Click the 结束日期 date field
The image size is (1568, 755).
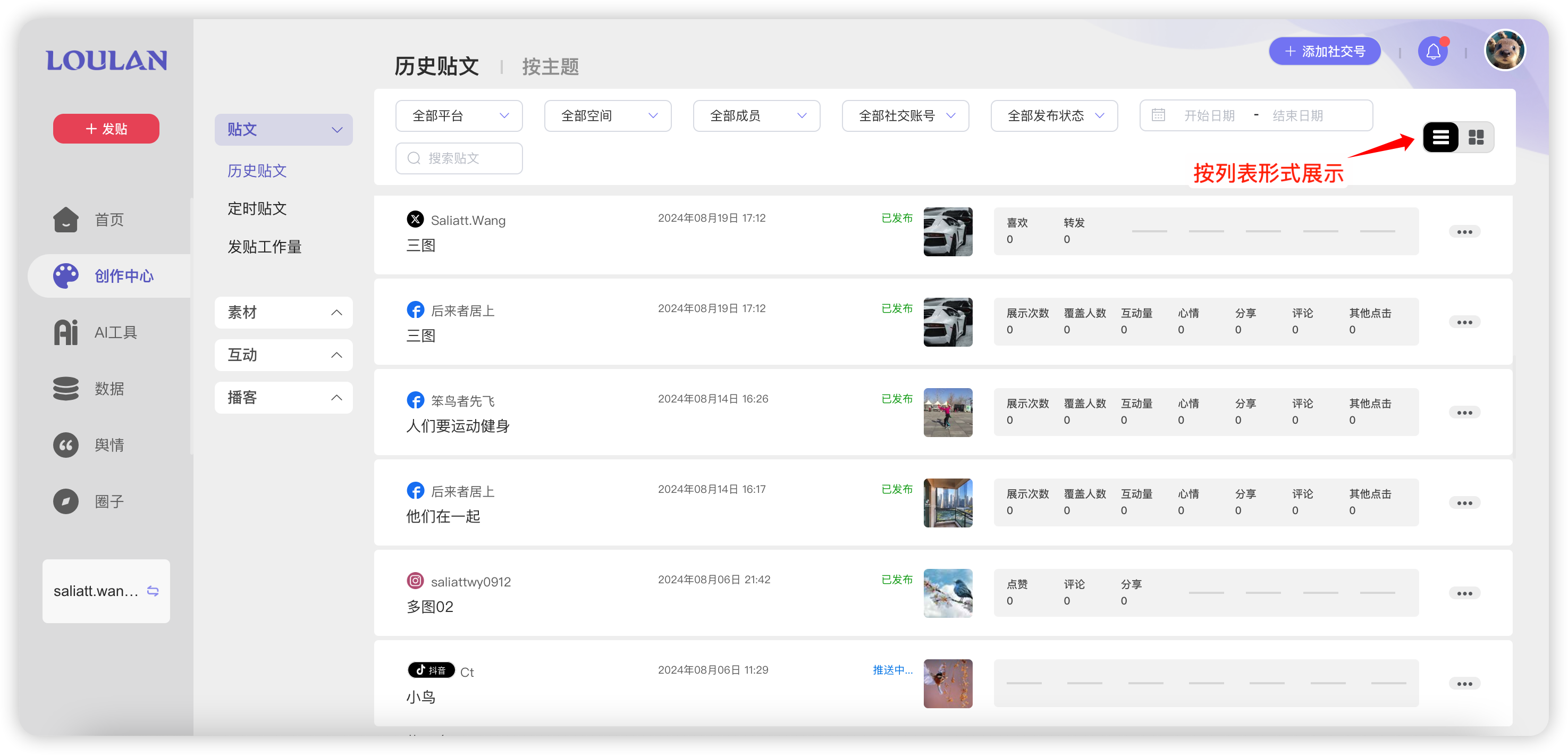[x=1298, y=116]
